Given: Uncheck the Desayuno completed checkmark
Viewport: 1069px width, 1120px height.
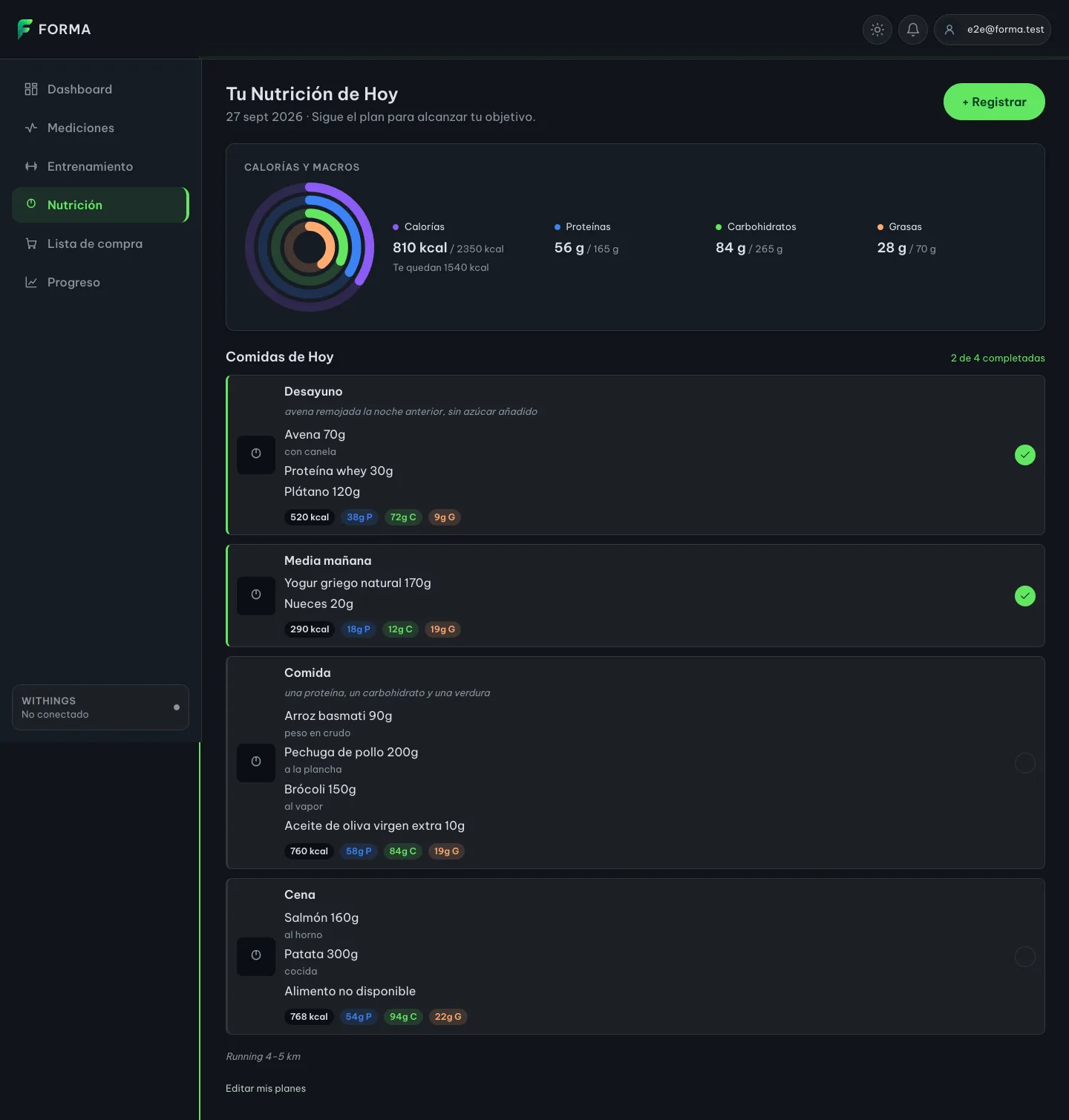Looking at the screenshot, I should [1025, 455].
